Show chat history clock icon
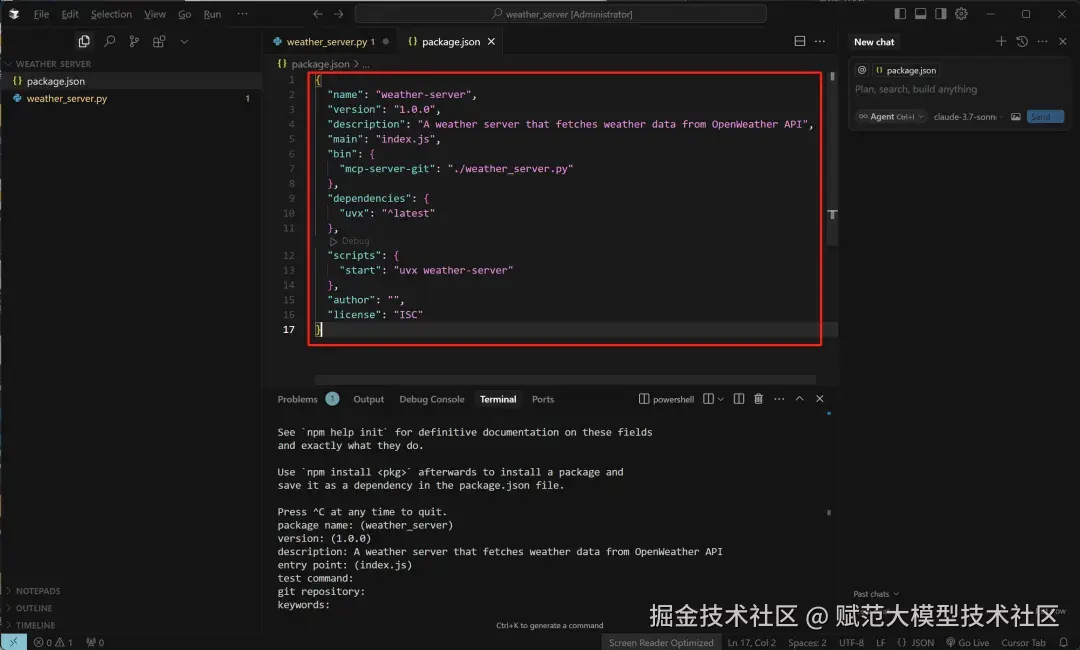1080x650 pixels. 1021,41
